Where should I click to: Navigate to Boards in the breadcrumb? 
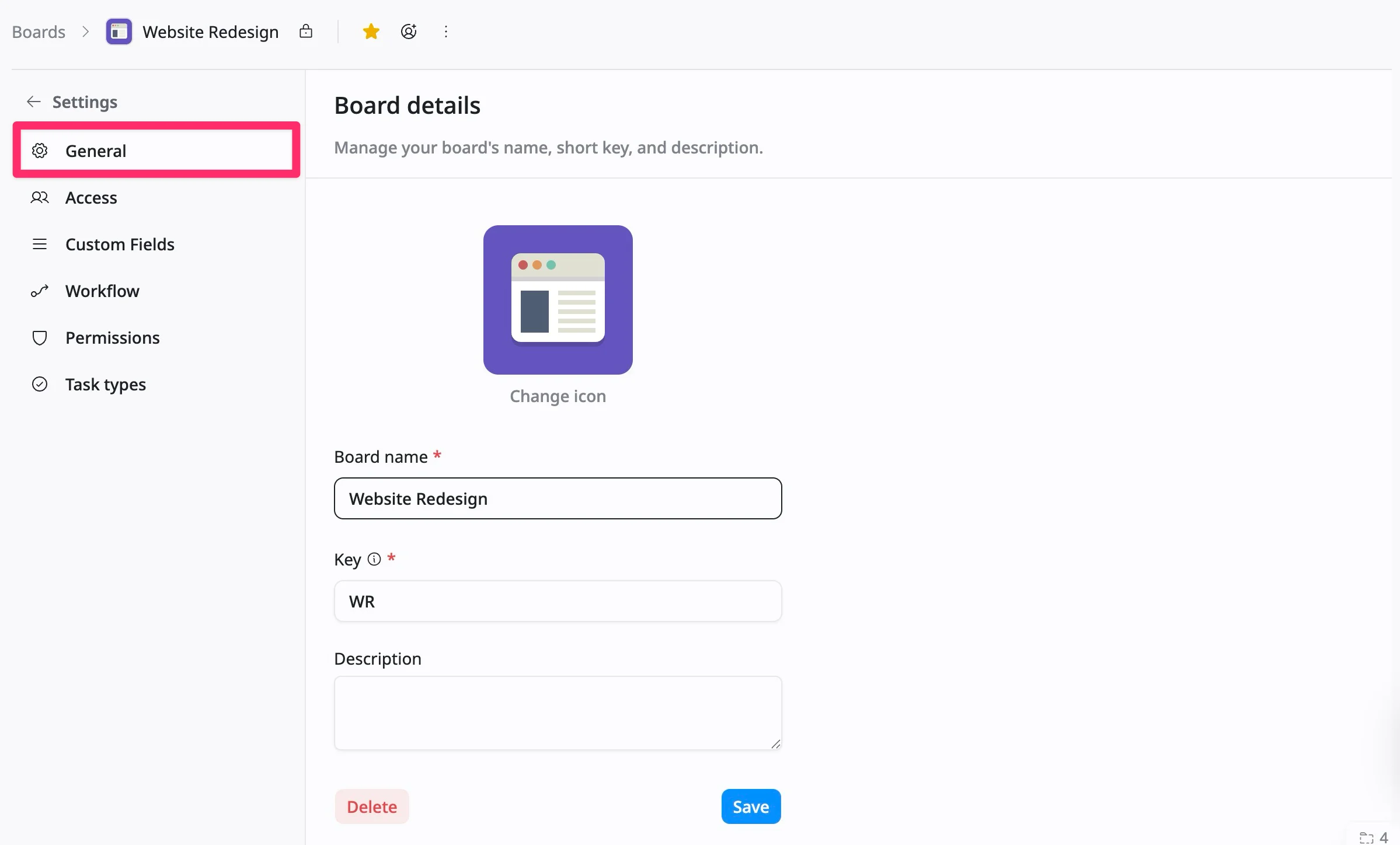click(39, 32)
